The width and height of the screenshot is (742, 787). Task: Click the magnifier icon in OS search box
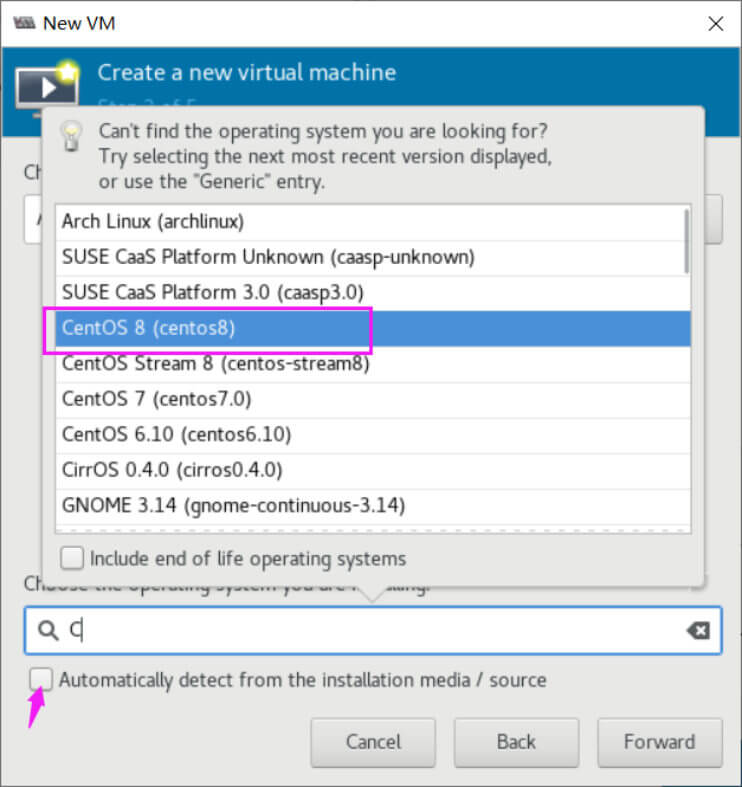click(x=48, y=630)
